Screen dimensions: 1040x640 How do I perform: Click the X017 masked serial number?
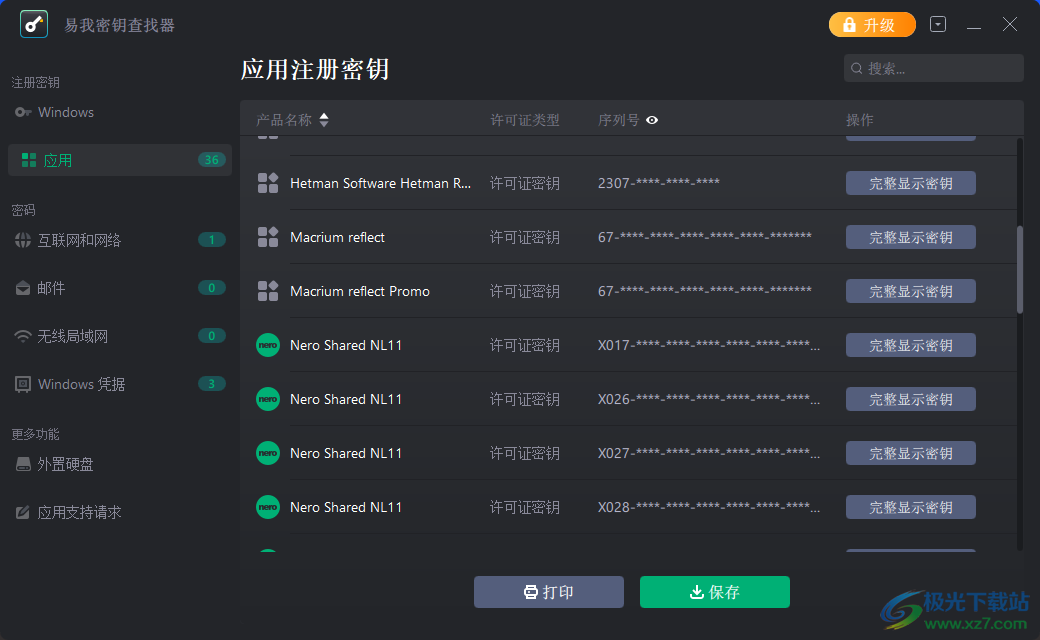point(709,345)
